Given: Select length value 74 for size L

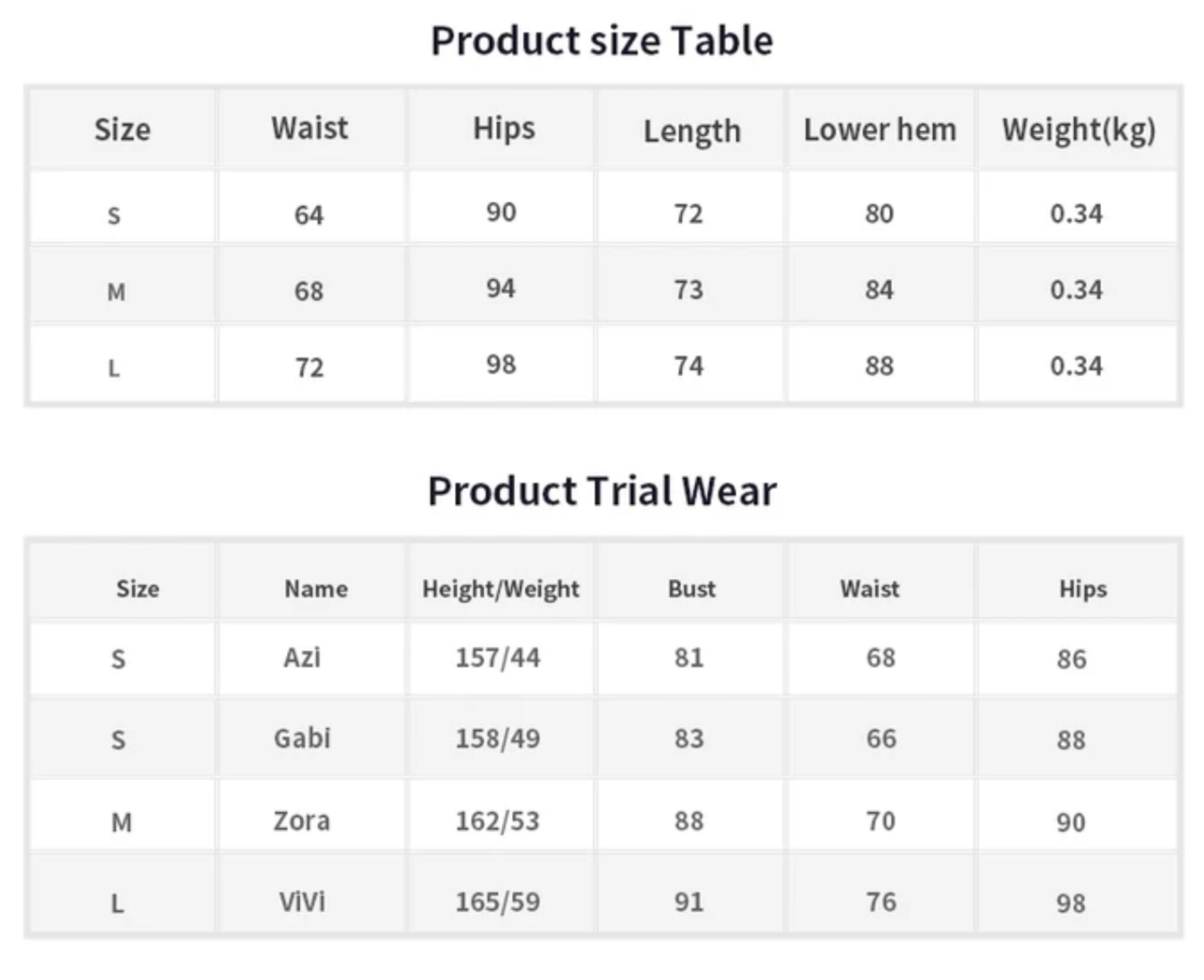Looking at the screenshot, I should click(x=689, y=366).
